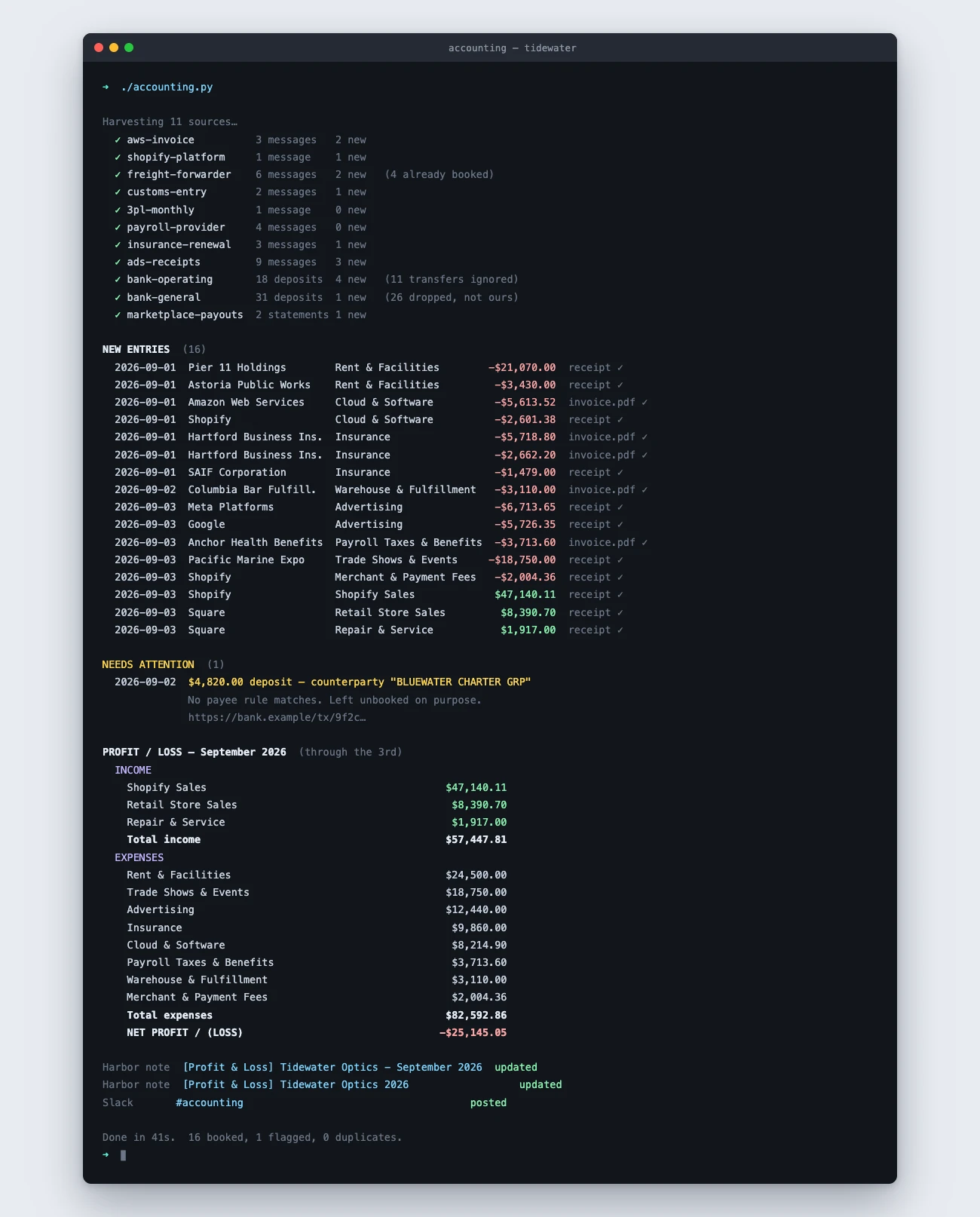Open the Tidewater Optics 2026 note
Viewport: 980px width, 1217px height.
[x=296, y=1084]
